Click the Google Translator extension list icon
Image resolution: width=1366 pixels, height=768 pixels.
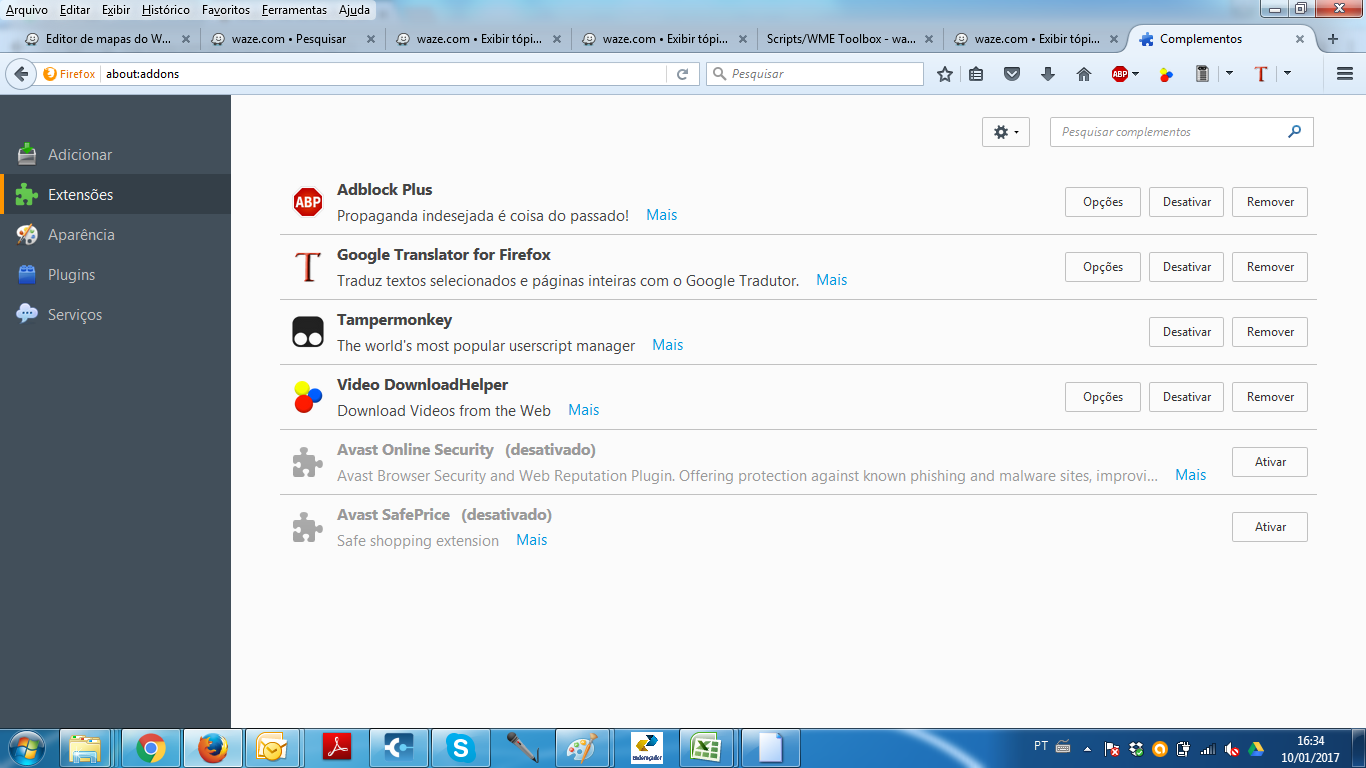tap(308, 267)
